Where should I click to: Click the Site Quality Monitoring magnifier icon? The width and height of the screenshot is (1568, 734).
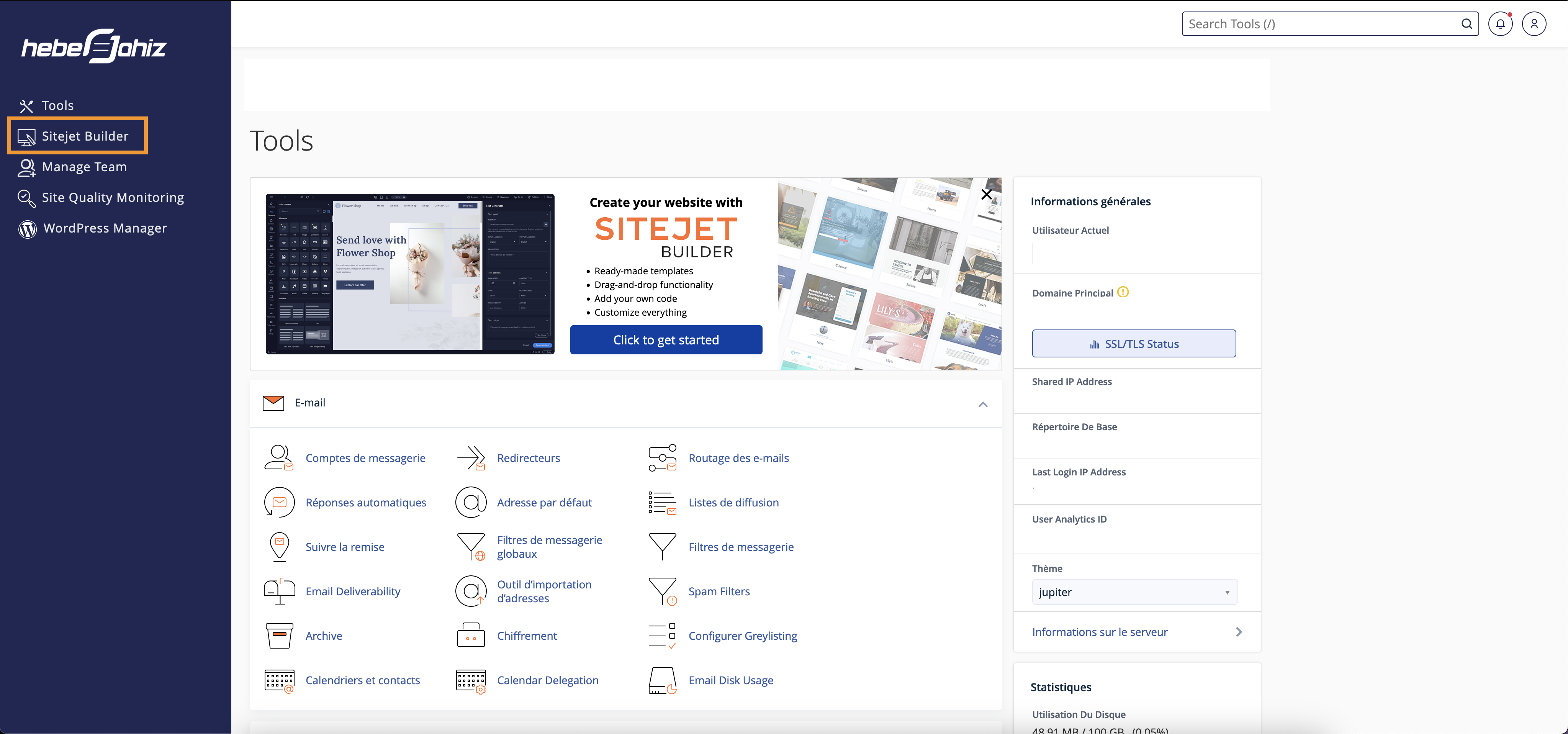point(26,198)
